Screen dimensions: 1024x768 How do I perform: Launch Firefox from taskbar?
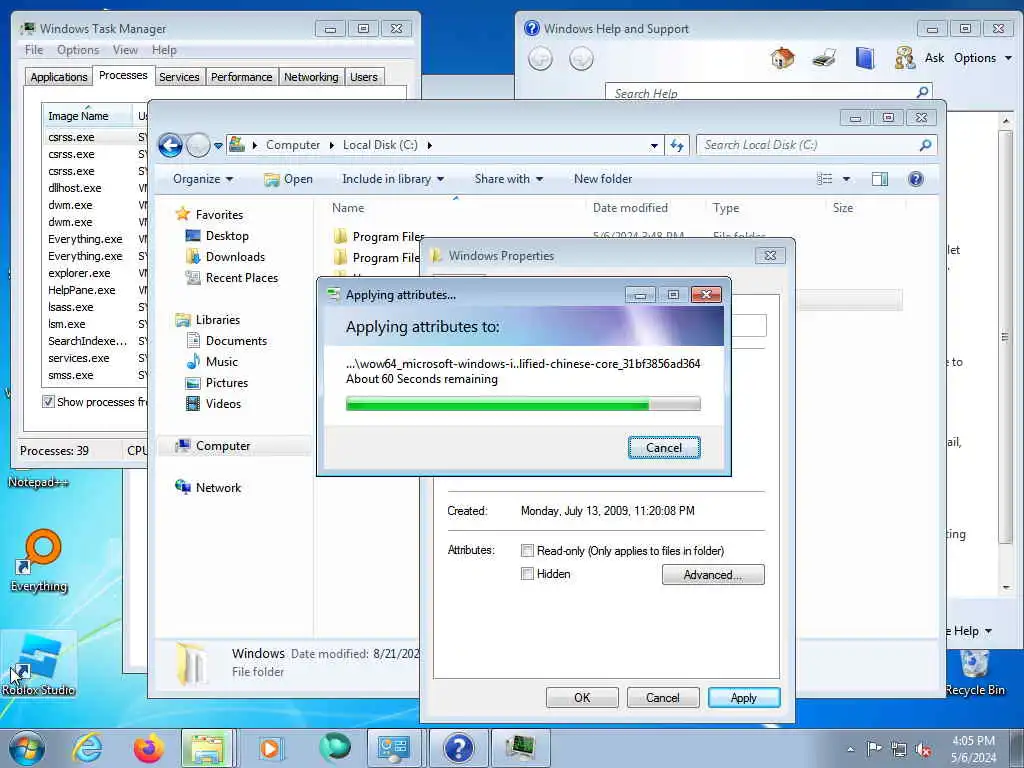click(149, 748)
